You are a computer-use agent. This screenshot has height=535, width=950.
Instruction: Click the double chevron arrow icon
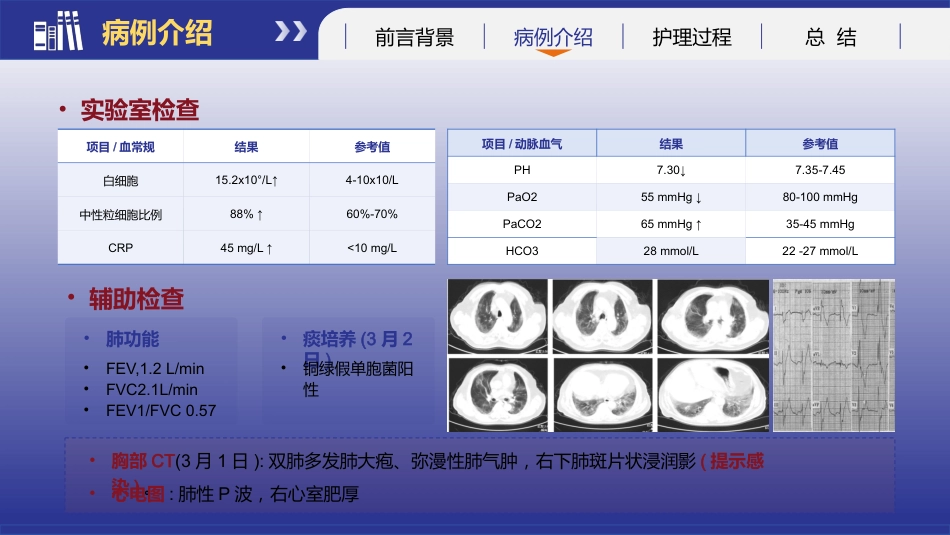[291, 31]
